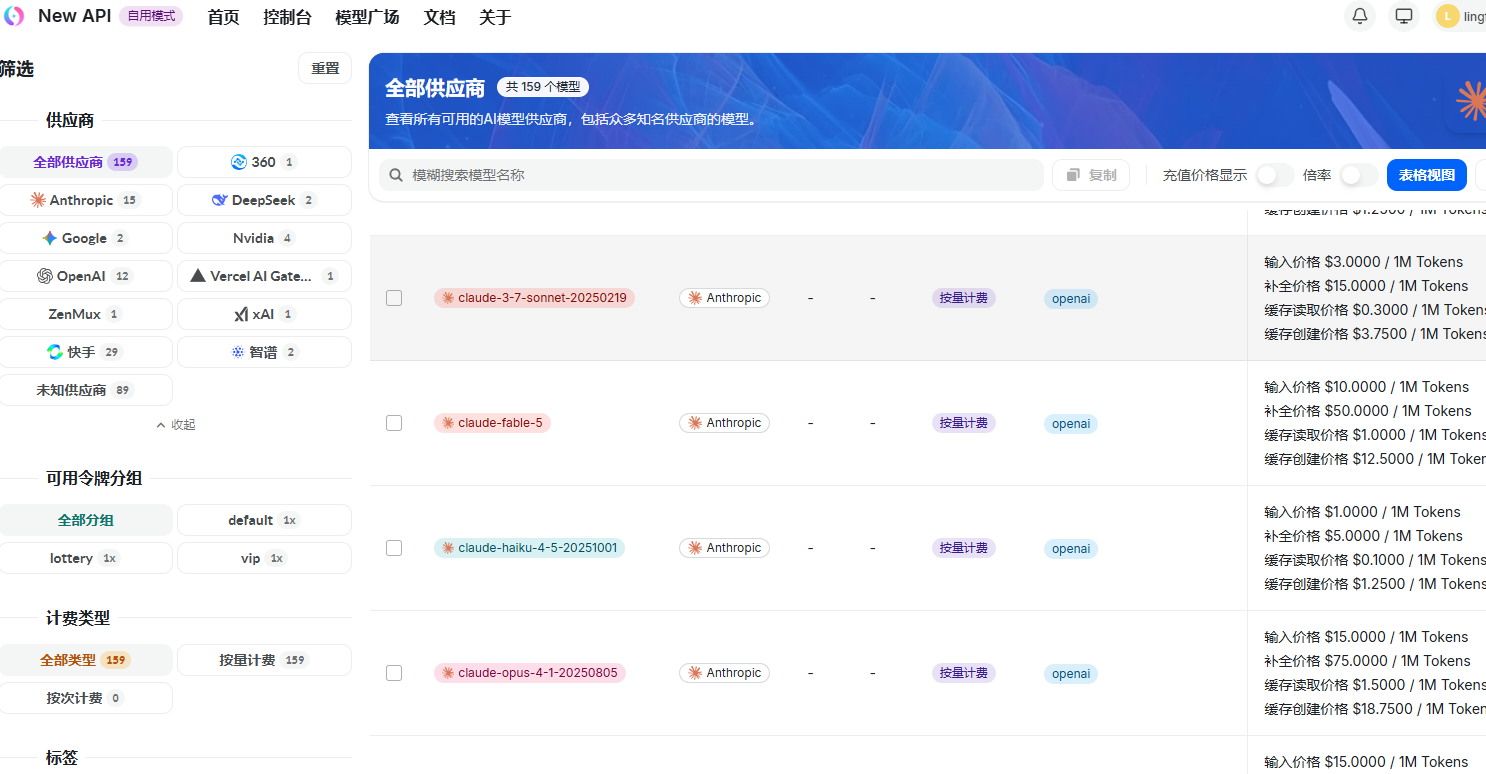Filter by the ZenMux vendor
Image resolution: width=1486 pixels, height=774 pixels.
(x=86, y=314)
